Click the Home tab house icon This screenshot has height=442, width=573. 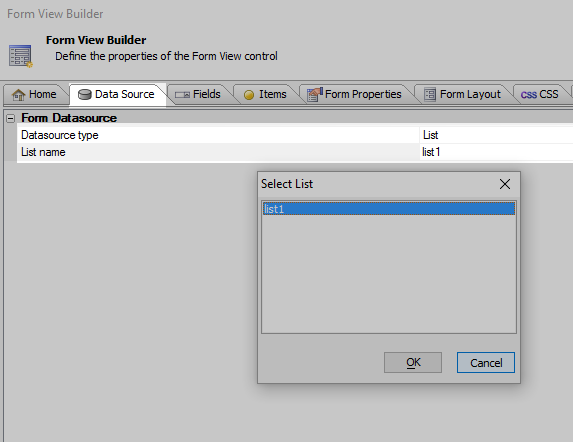pyautogui.click(x=18, y=95)
